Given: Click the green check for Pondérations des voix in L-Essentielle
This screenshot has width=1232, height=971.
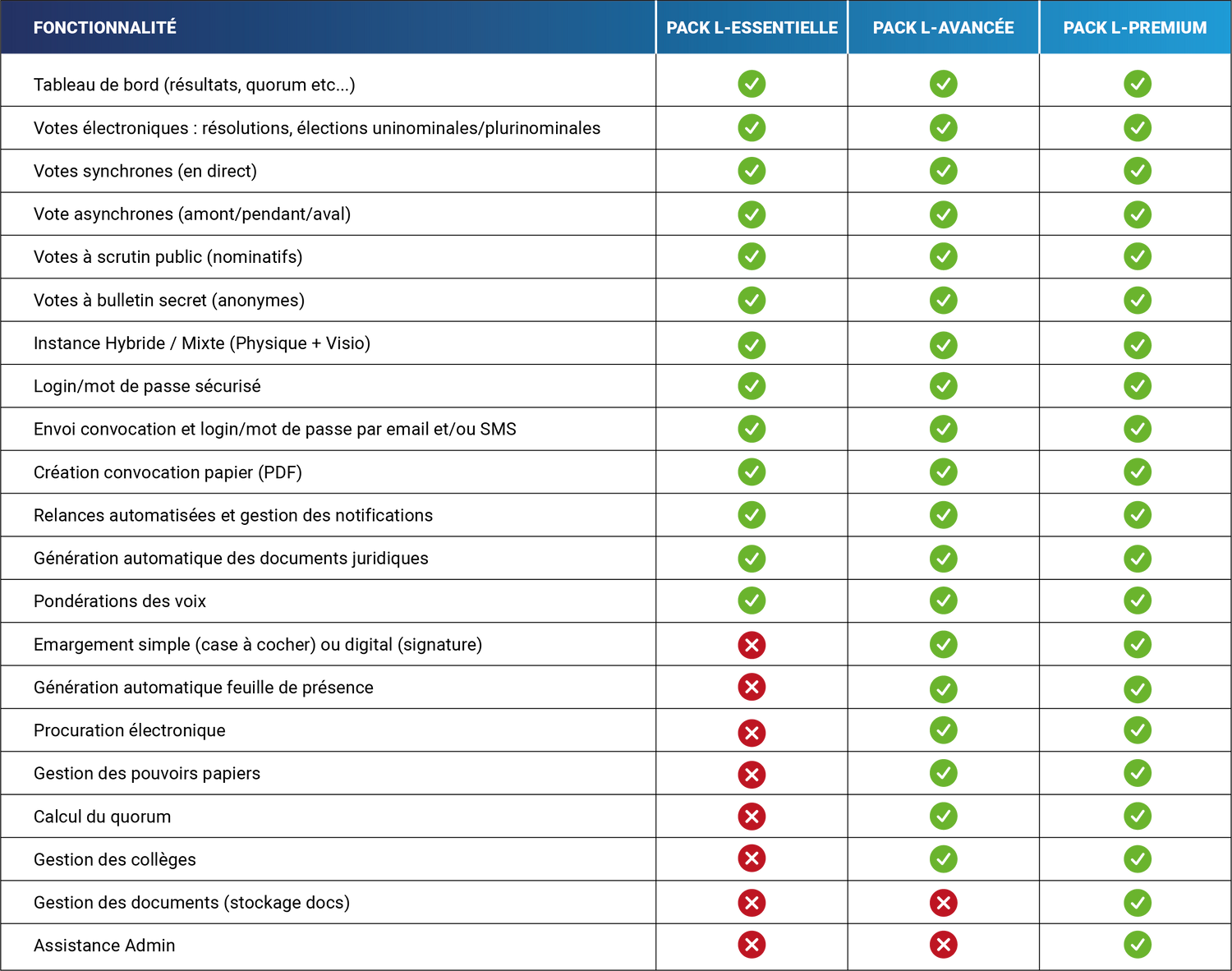Looking at the screenshot, I should pyautogui.click(x=752, y=601).
